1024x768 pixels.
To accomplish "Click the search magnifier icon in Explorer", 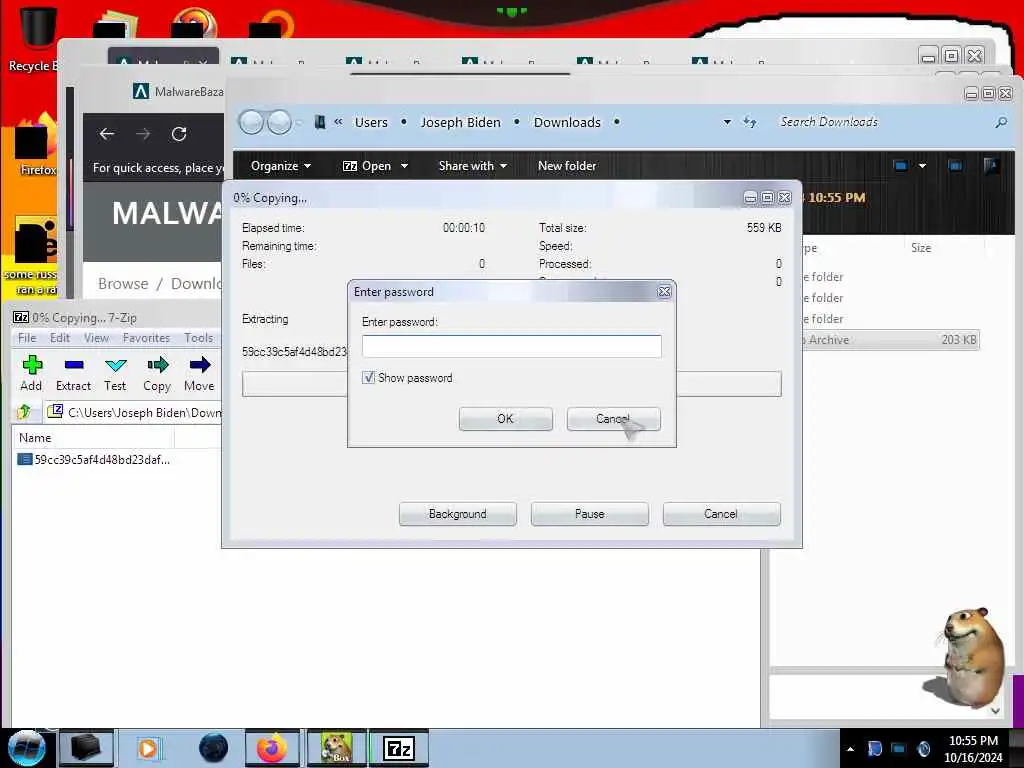I will [x=1001, y=122].
